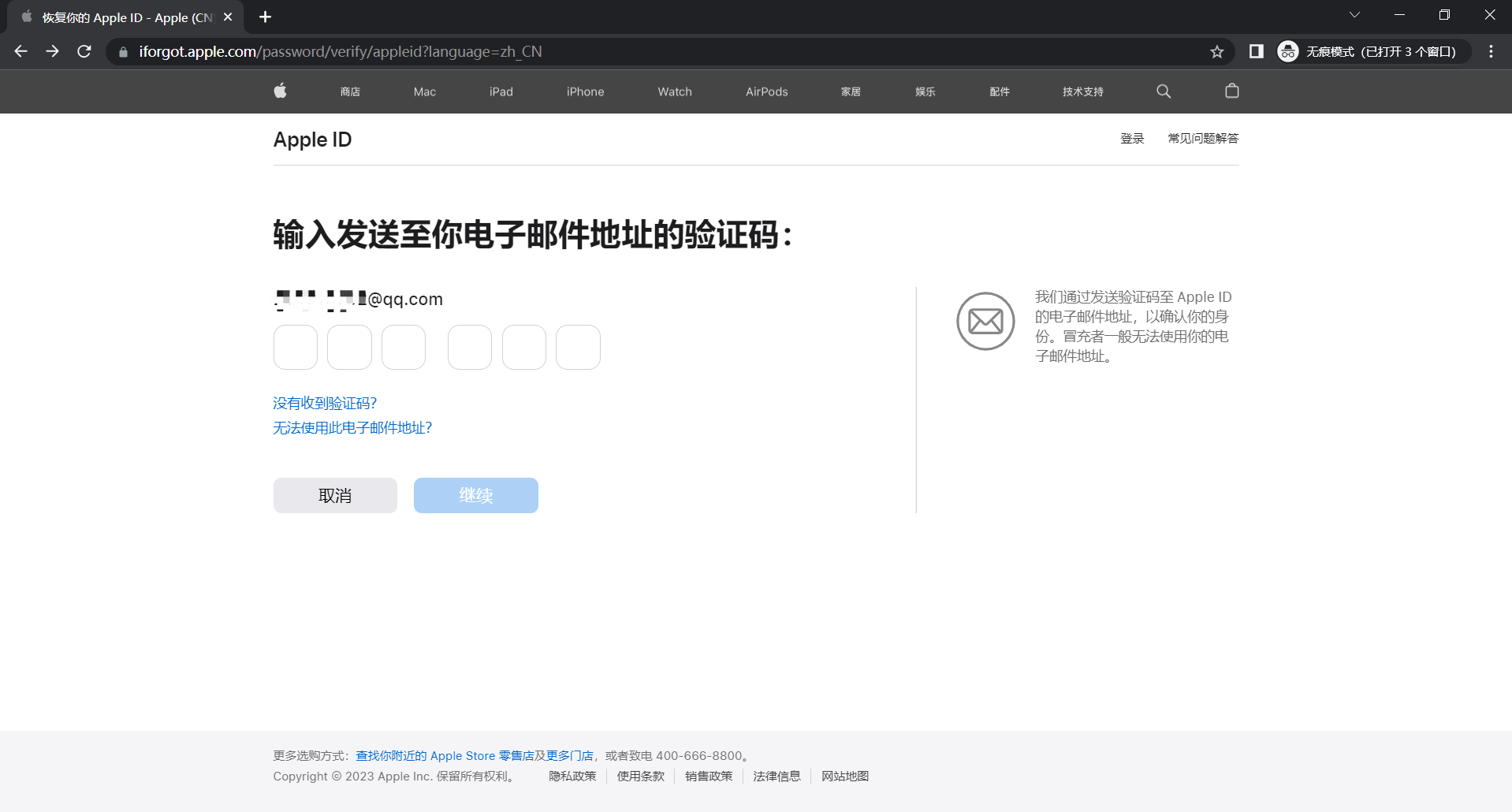
Task: Click the 继续 button
Action: point(476,495)
